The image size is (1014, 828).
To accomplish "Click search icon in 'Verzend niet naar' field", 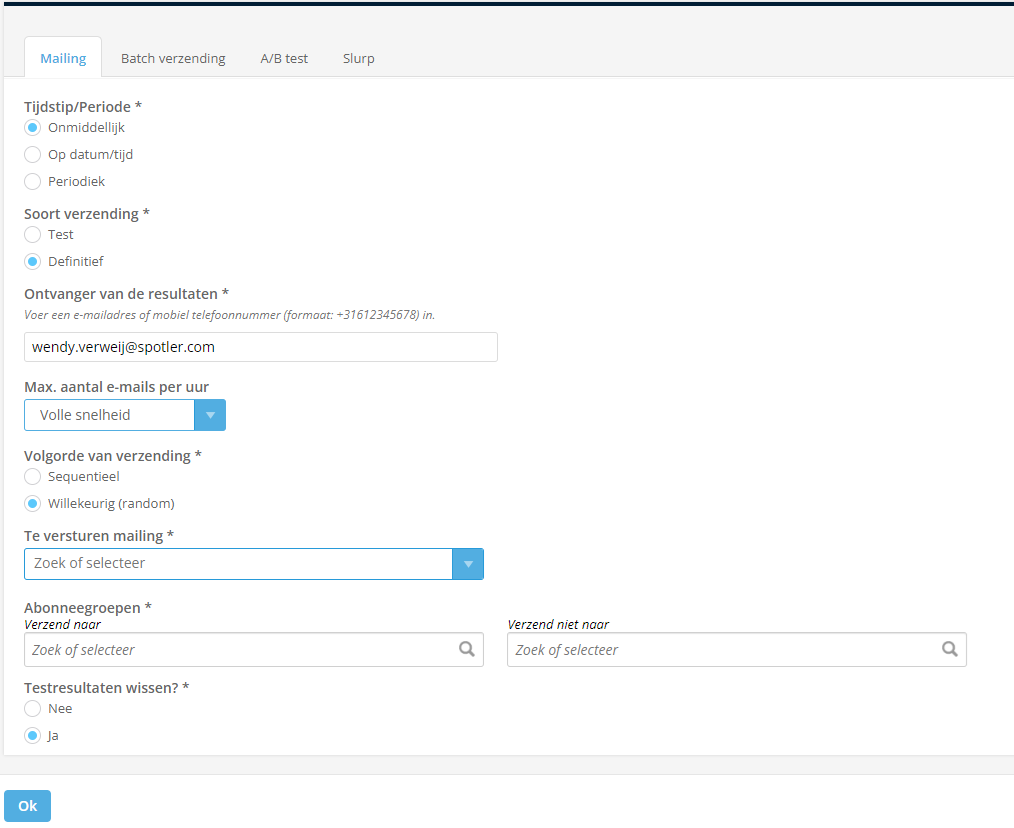I will (x=949, y=649).
